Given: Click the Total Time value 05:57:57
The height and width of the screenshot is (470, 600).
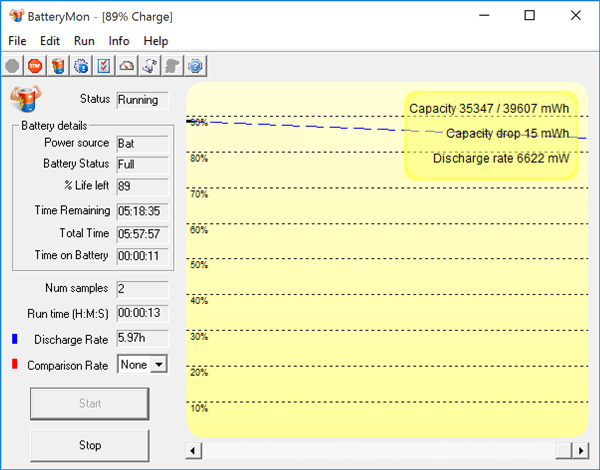Looking at the screenshot, I should click(142, 234).
